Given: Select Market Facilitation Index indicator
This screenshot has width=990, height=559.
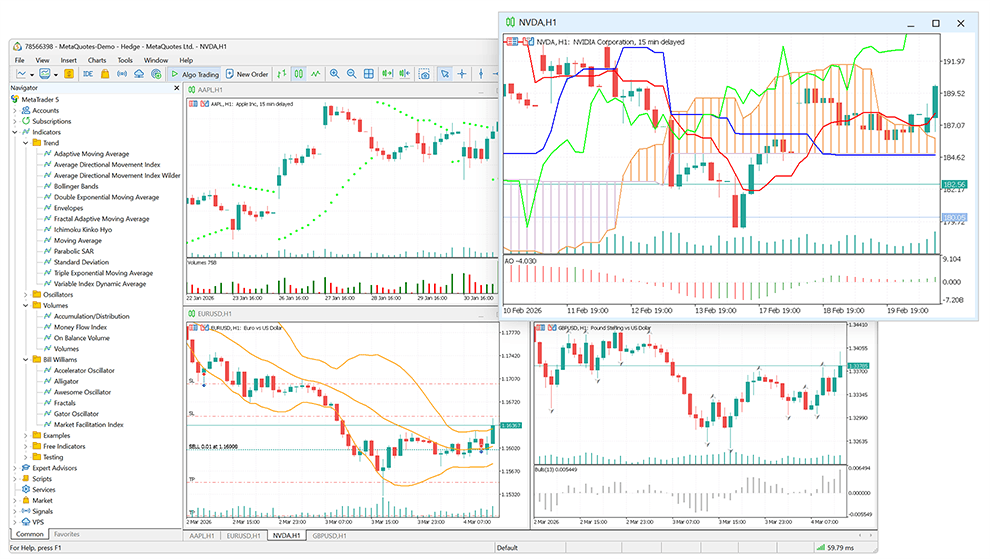Looking at the screenshot, I should tap(88, 424).
